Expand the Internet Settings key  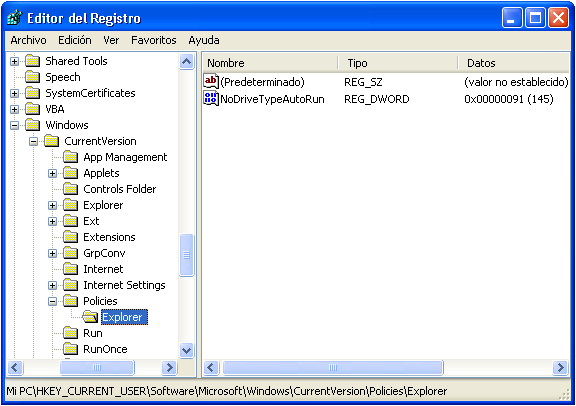(53, 285)
